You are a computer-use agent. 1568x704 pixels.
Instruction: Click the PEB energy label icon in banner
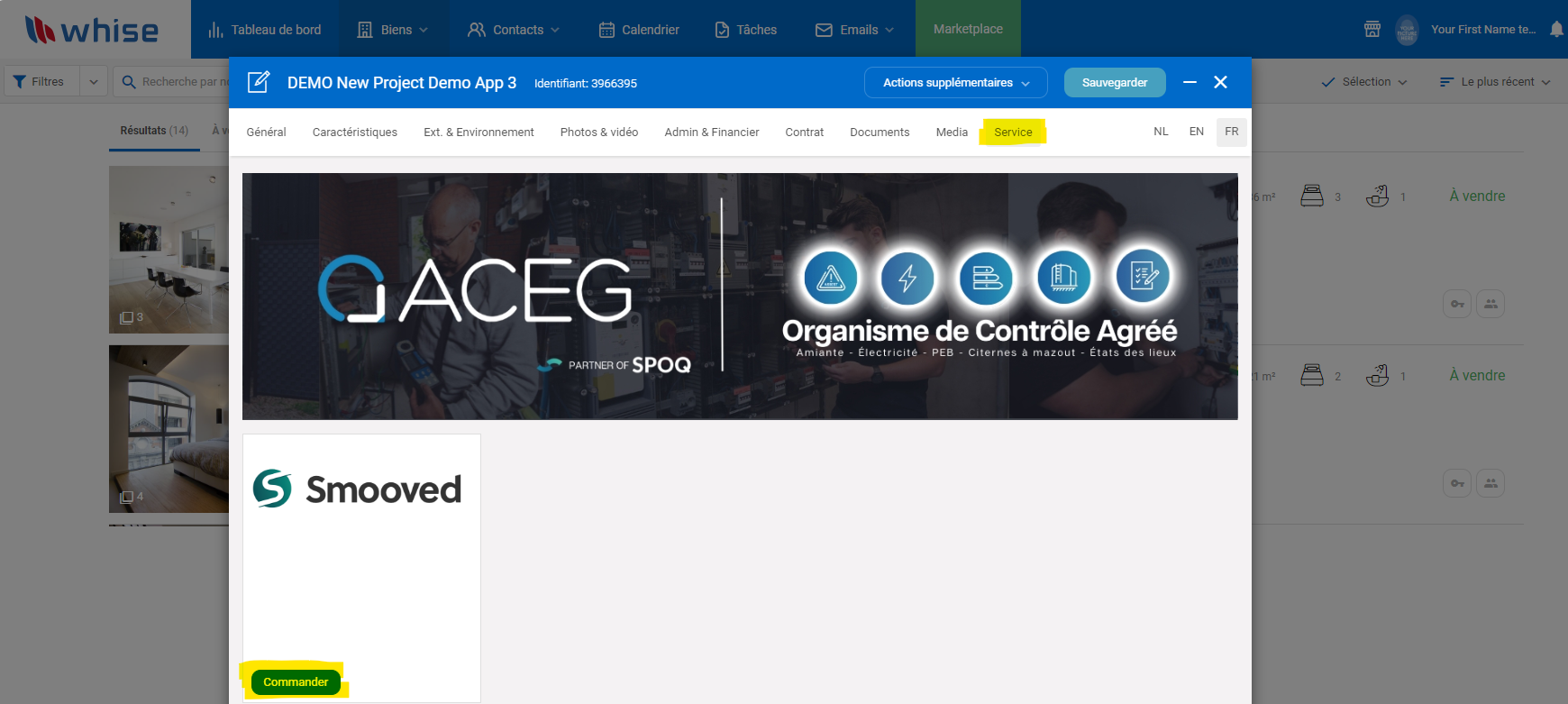pyautogui.click(x=986, y=278)
